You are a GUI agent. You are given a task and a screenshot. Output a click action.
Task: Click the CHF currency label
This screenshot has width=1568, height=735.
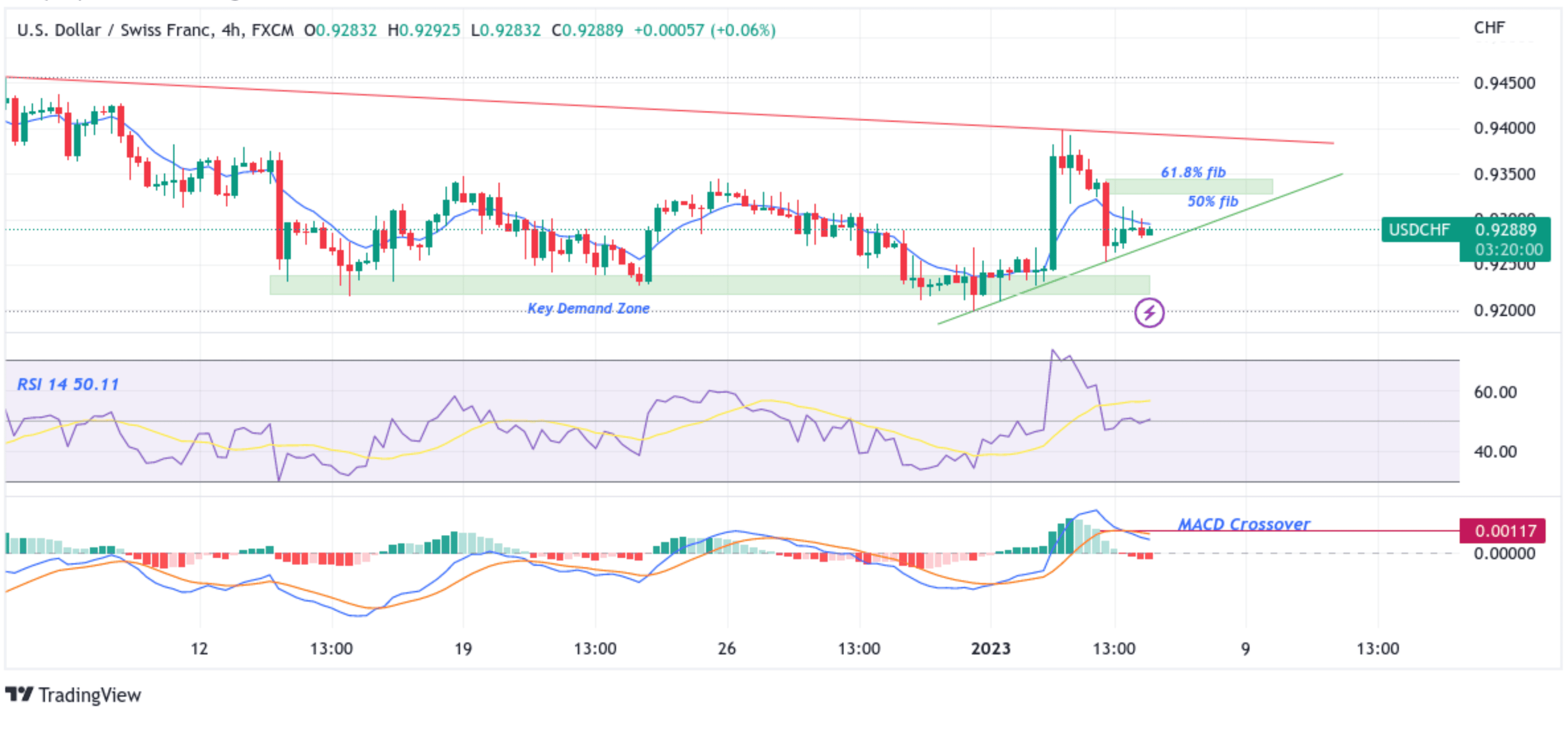pos(1489,27)
